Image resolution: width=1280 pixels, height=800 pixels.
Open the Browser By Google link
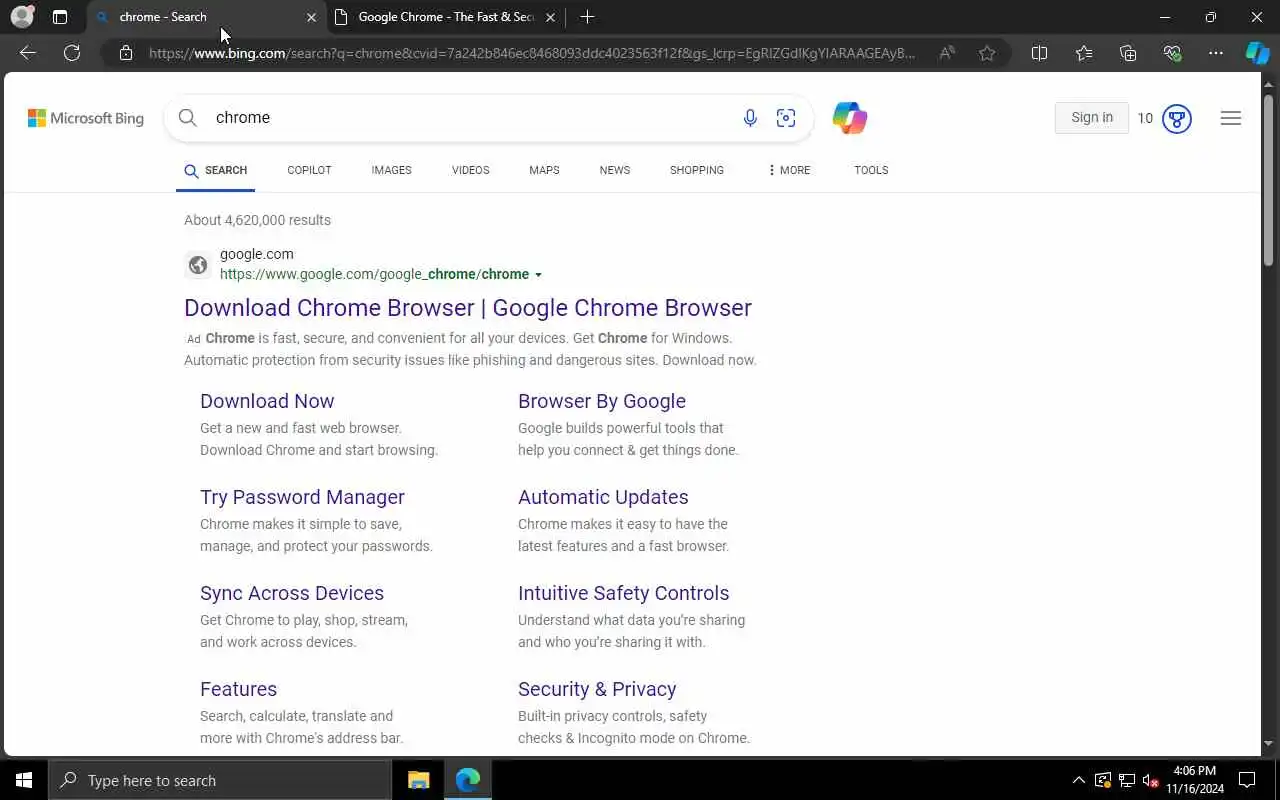(602, 401)
